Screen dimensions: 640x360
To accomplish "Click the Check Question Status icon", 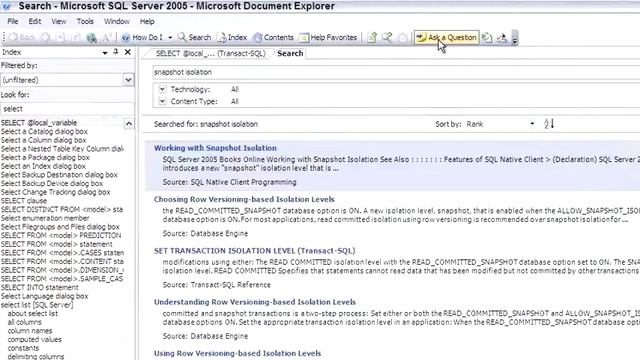I will coord(487,38).
